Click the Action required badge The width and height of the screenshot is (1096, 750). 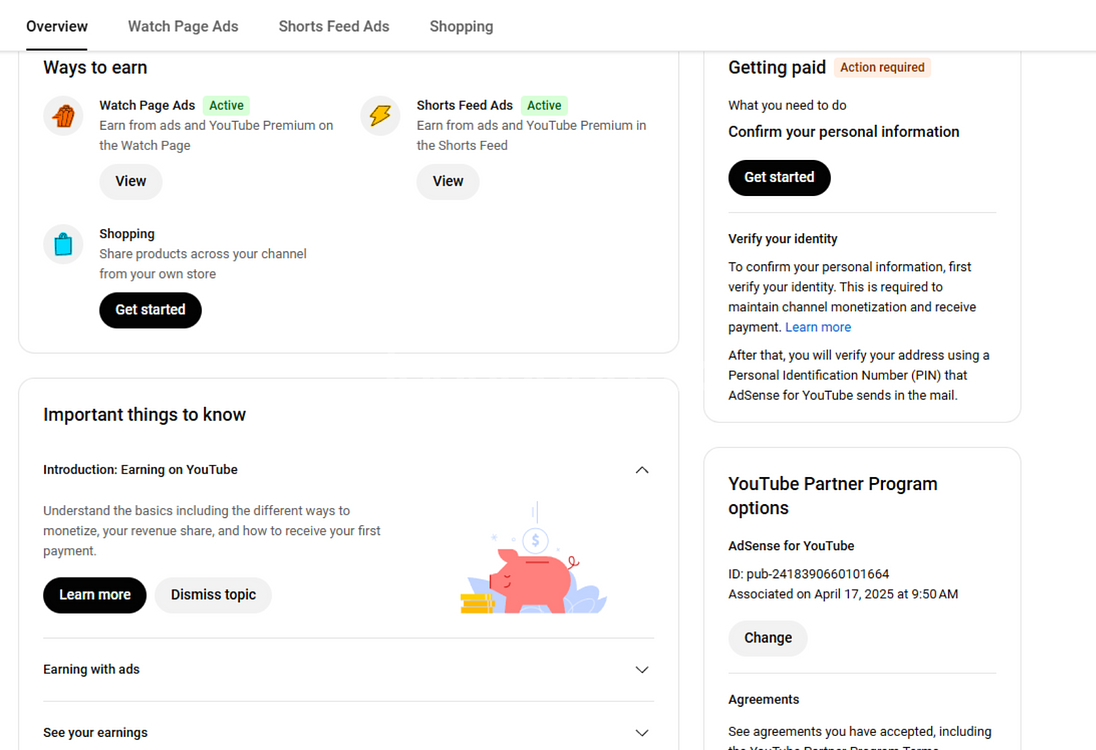coord(882,68)
